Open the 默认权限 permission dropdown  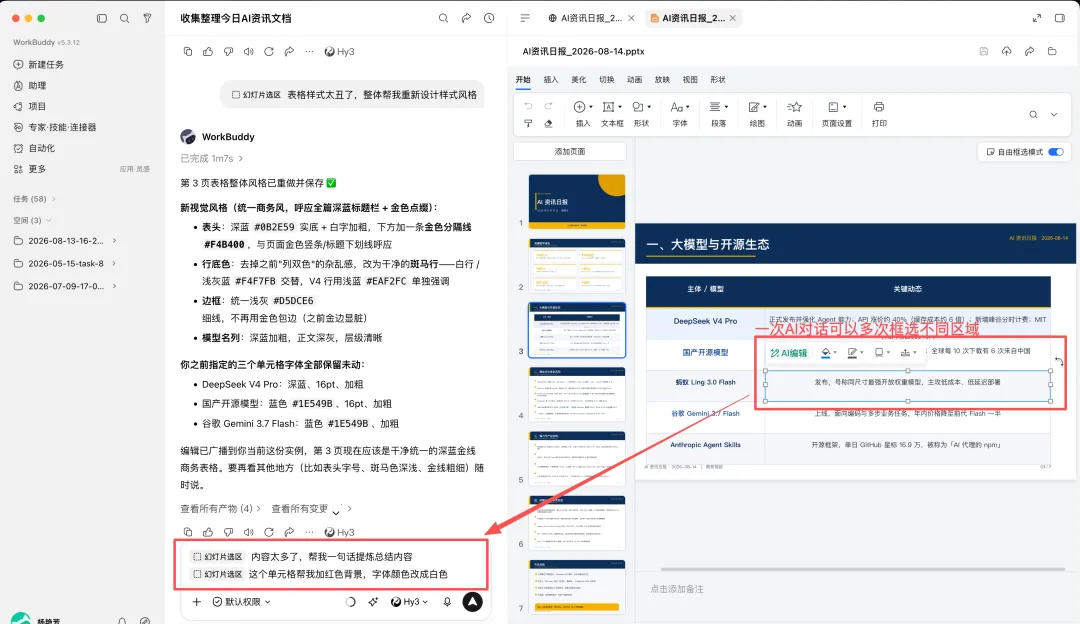point(241,602)
